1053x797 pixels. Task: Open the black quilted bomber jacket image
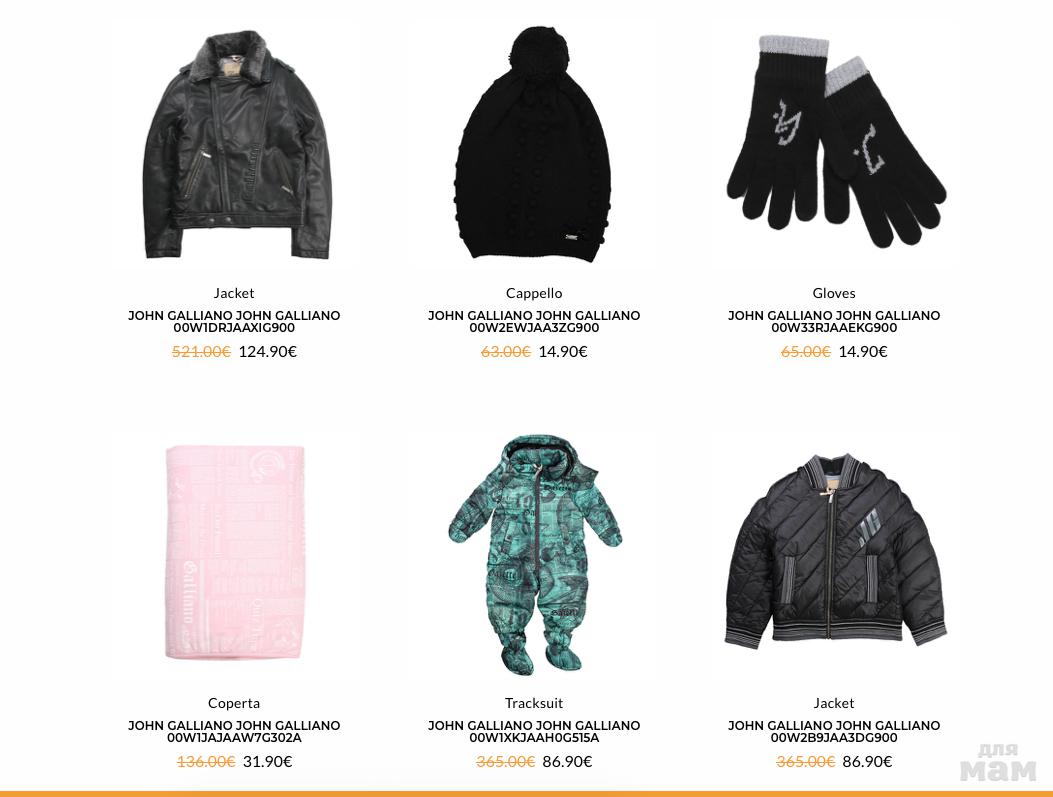click(835, 551)
